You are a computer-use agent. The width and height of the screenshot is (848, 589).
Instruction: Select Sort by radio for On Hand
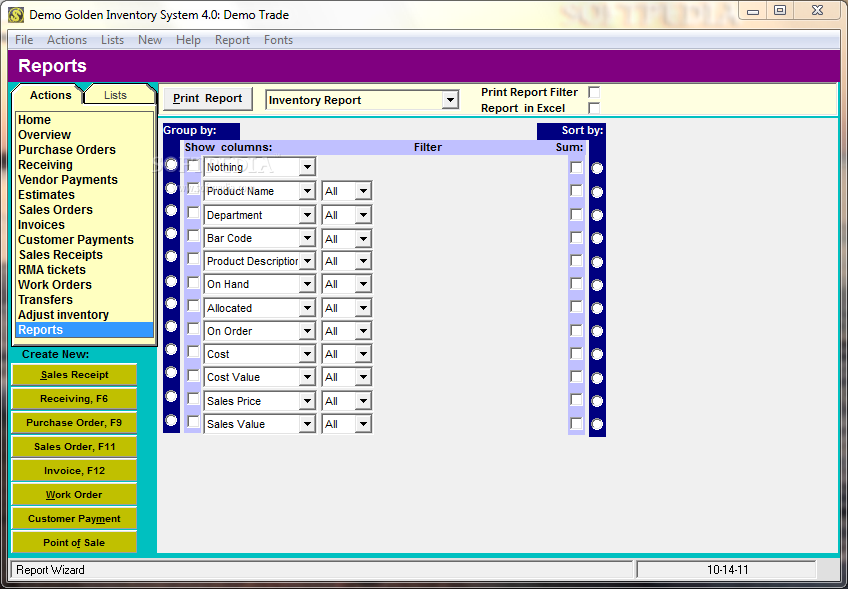click(597, 285)
